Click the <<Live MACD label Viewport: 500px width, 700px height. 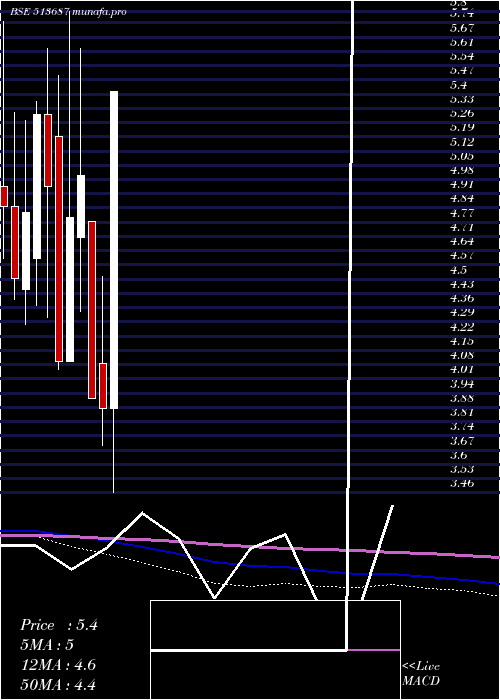[x=421, y=673]
